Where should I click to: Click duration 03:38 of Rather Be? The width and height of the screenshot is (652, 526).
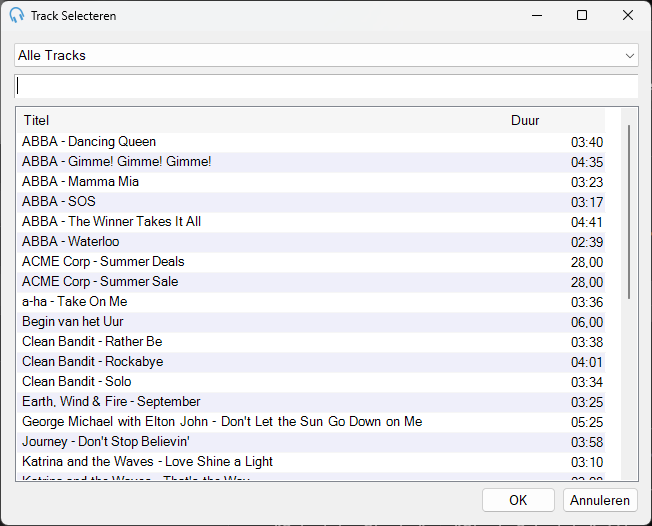[587, 343]
